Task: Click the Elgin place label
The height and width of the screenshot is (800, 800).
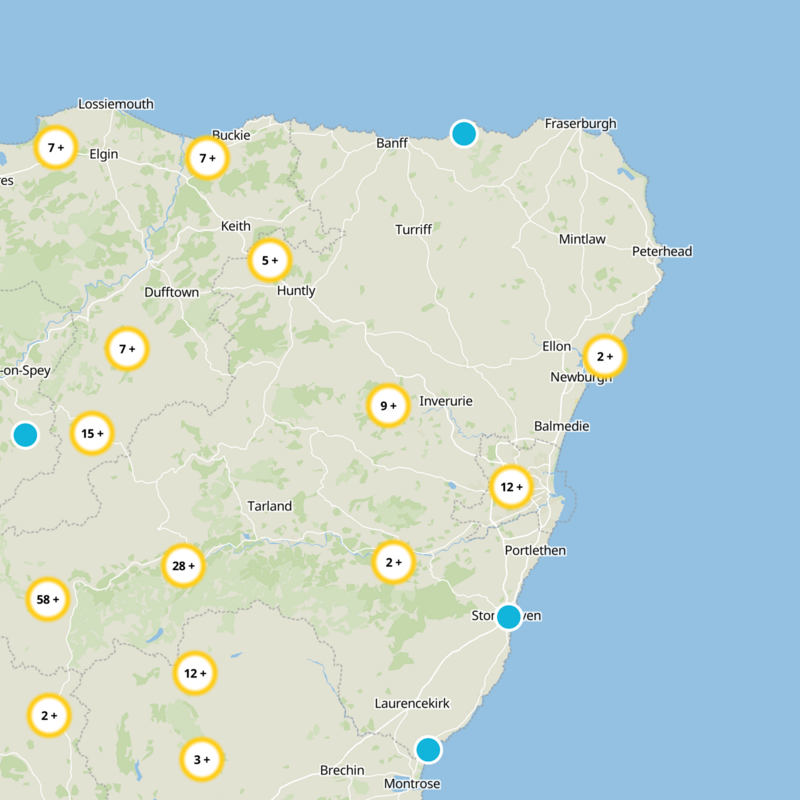Action: pyautogui.click(x=104, y=154)
